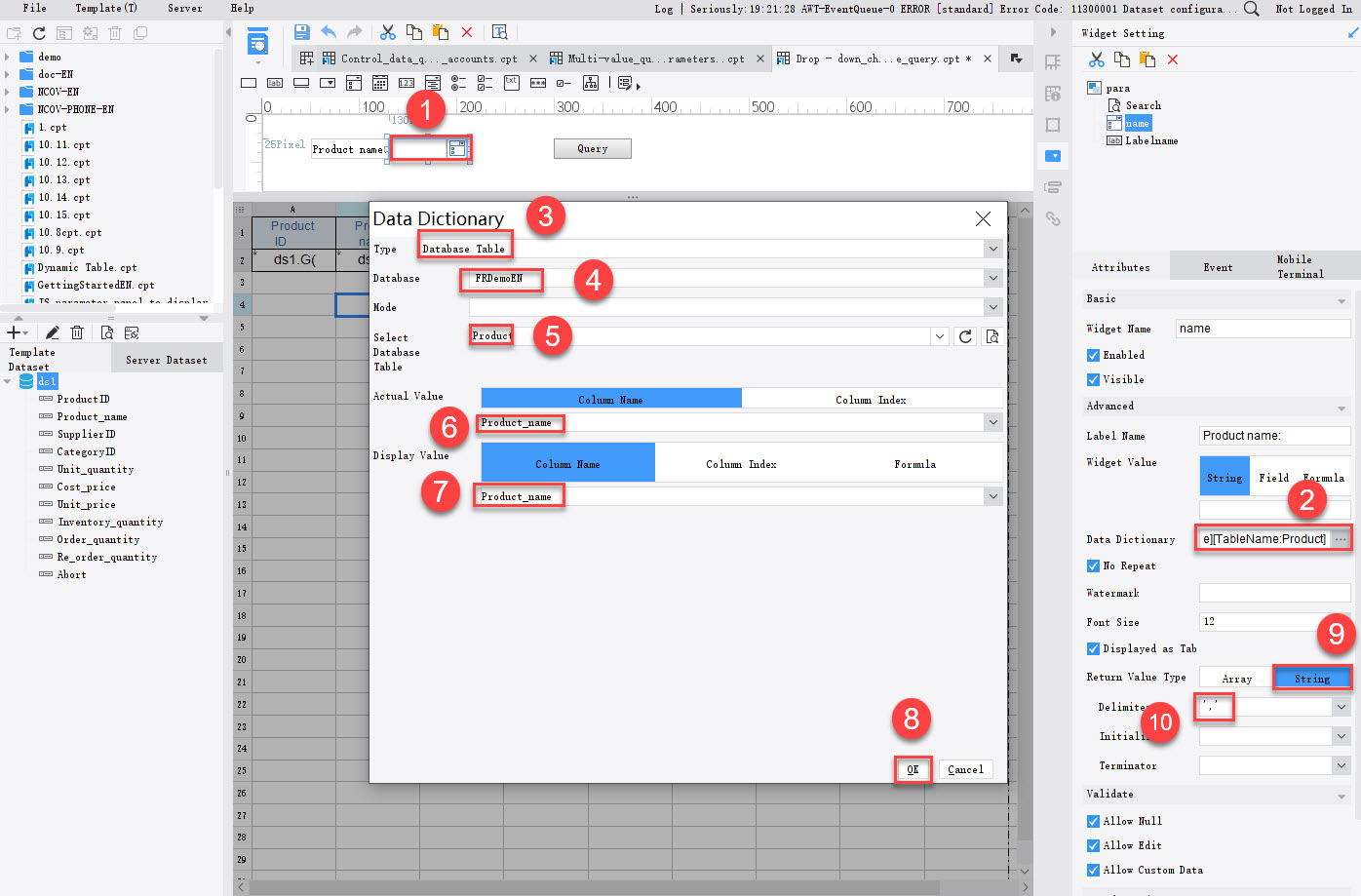Click the Refresh icon in file tree toolbar
The height and width of the screenshot is (896, 1361).
39,33
